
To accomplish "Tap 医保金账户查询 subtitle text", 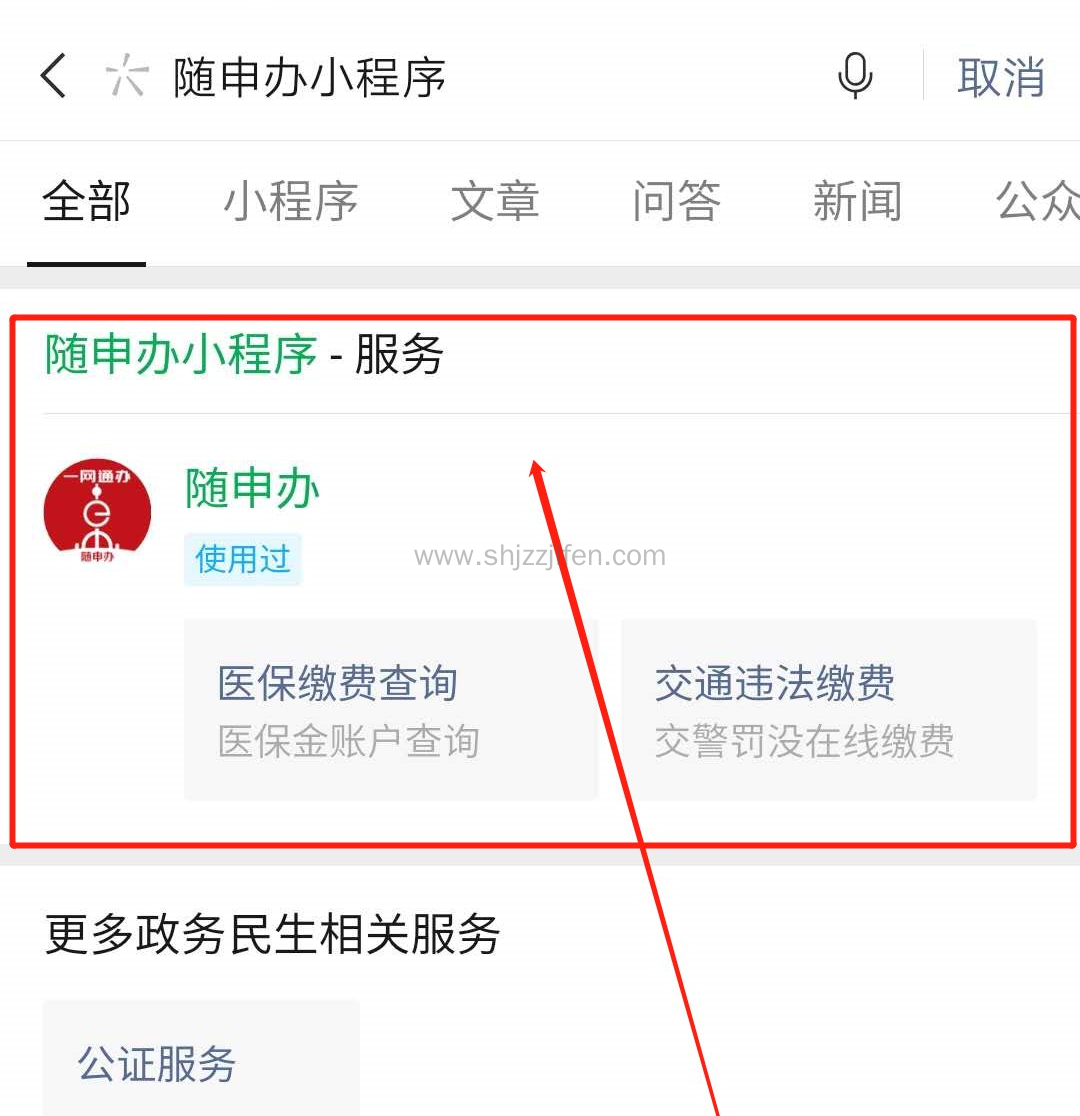I will 349,742.
